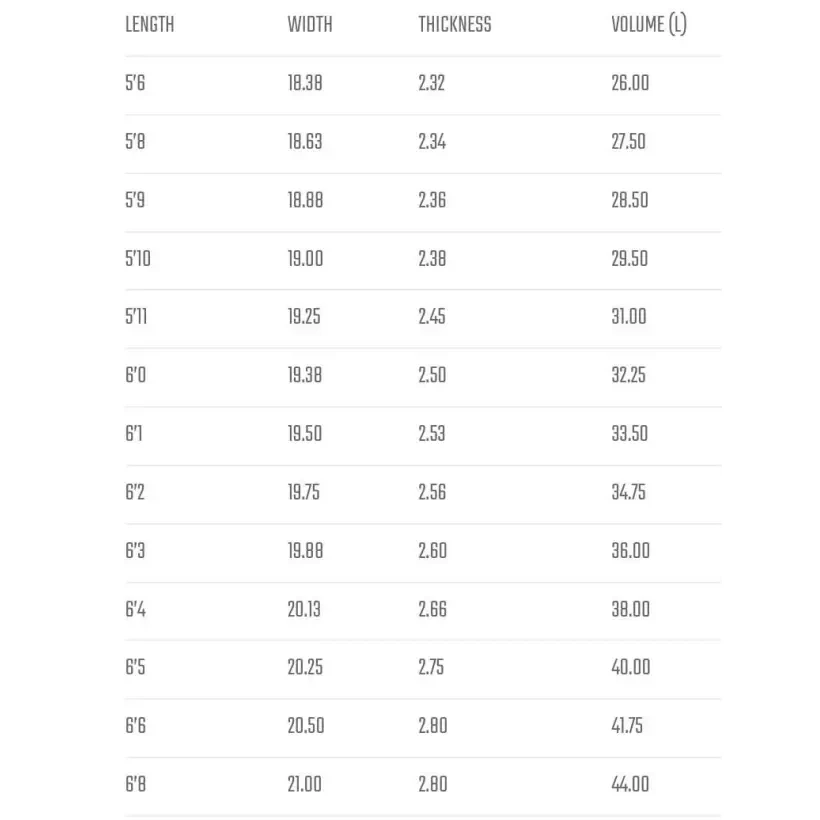Image resolution: width=820 pixels, height=820 pixels.
Task: Click the 19.38 width cell
Action: pyautogui.click(x=305, y=376)
